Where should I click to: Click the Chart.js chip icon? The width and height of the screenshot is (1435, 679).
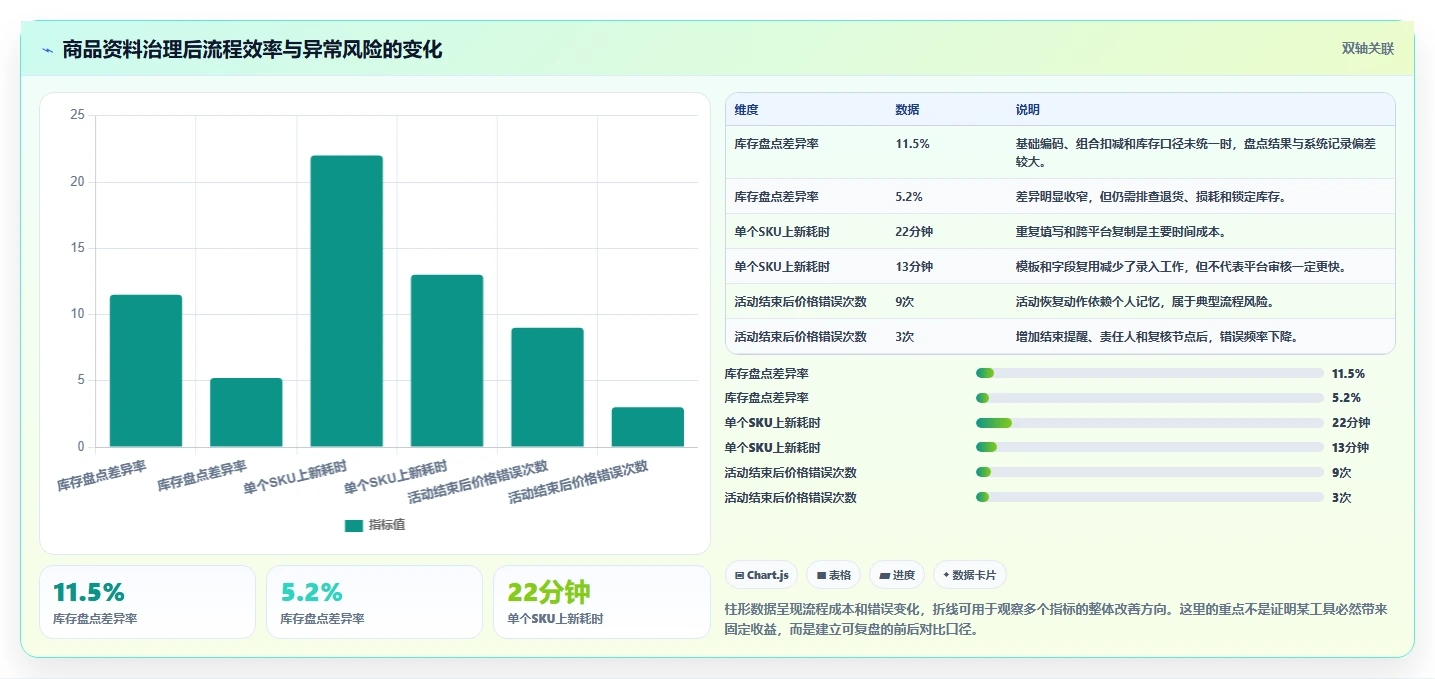click(x=739, y=575)
